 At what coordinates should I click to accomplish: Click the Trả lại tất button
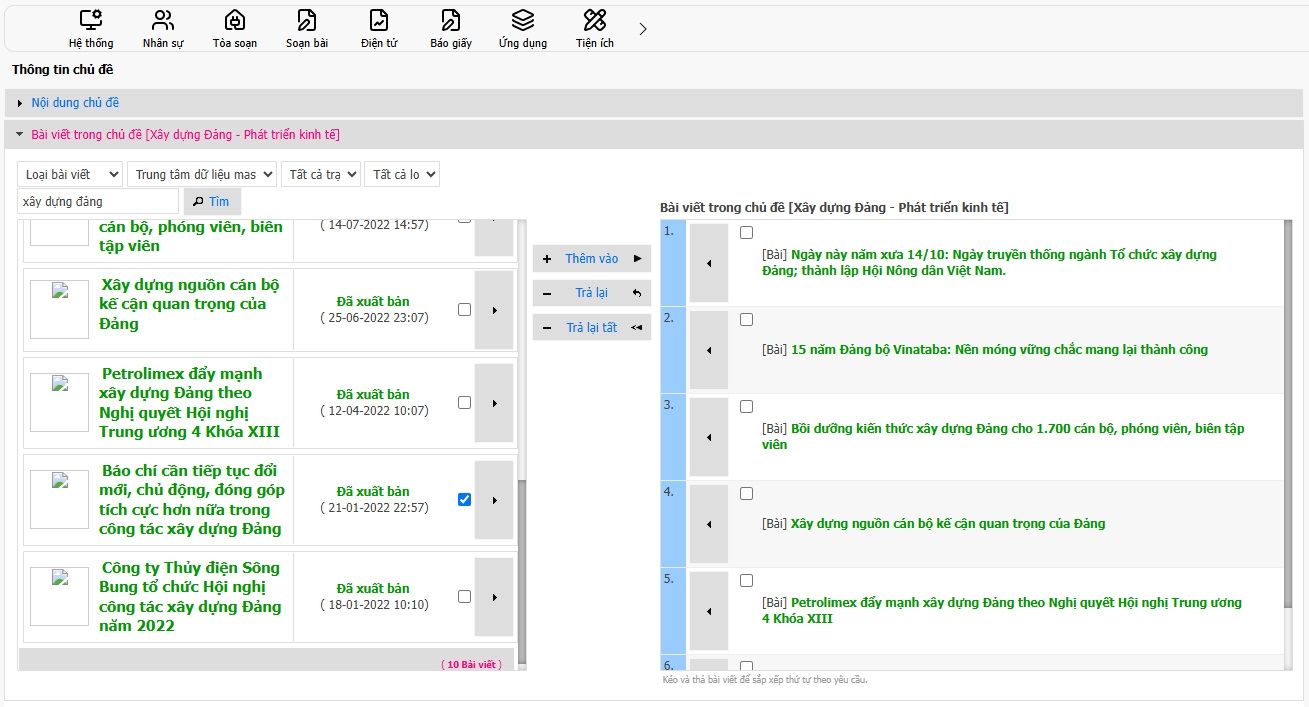pyautogui.click(x=592, y=327)
